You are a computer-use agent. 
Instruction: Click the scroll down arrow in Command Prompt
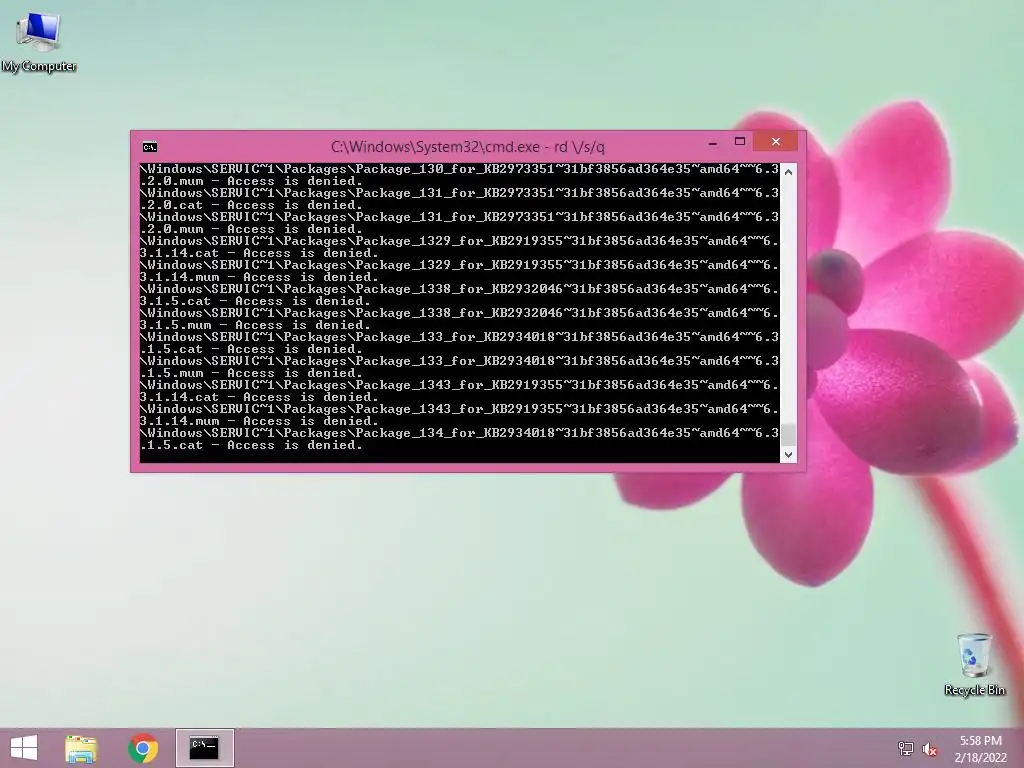[788, 455]
